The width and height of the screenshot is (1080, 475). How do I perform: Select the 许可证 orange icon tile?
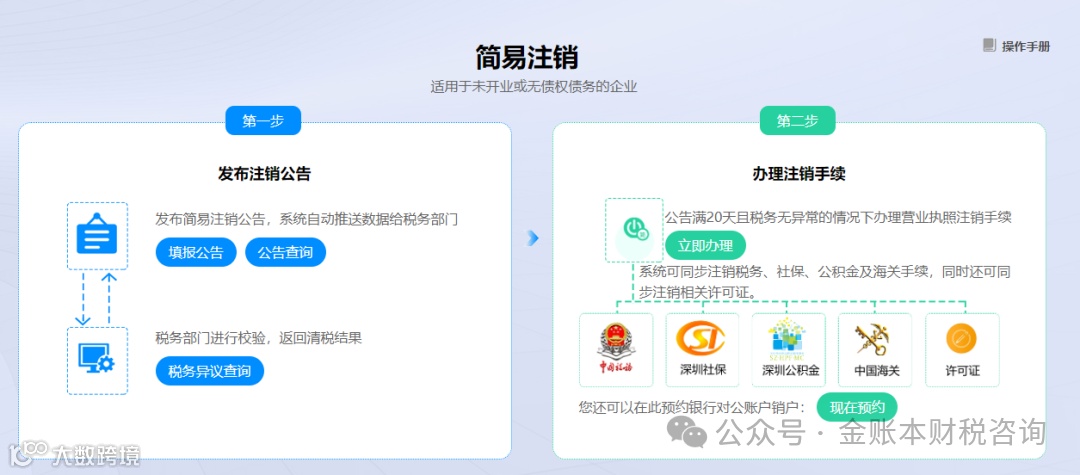tap(962, 350)
